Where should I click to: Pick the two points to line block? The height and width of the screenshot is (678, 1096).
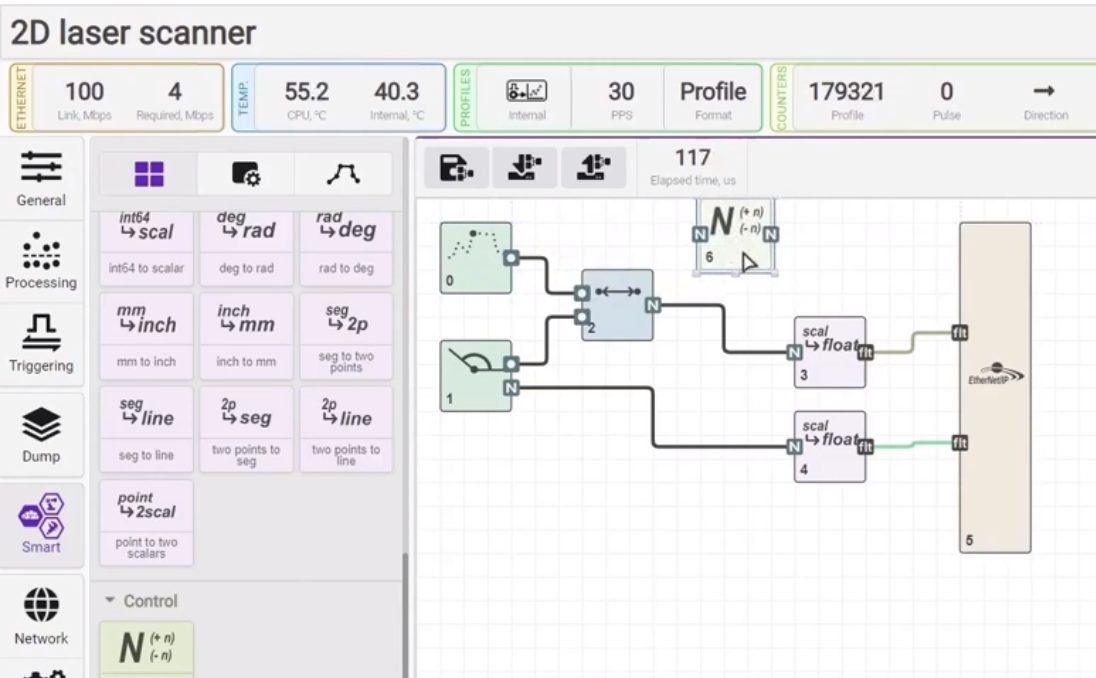(x=346, y=430)
